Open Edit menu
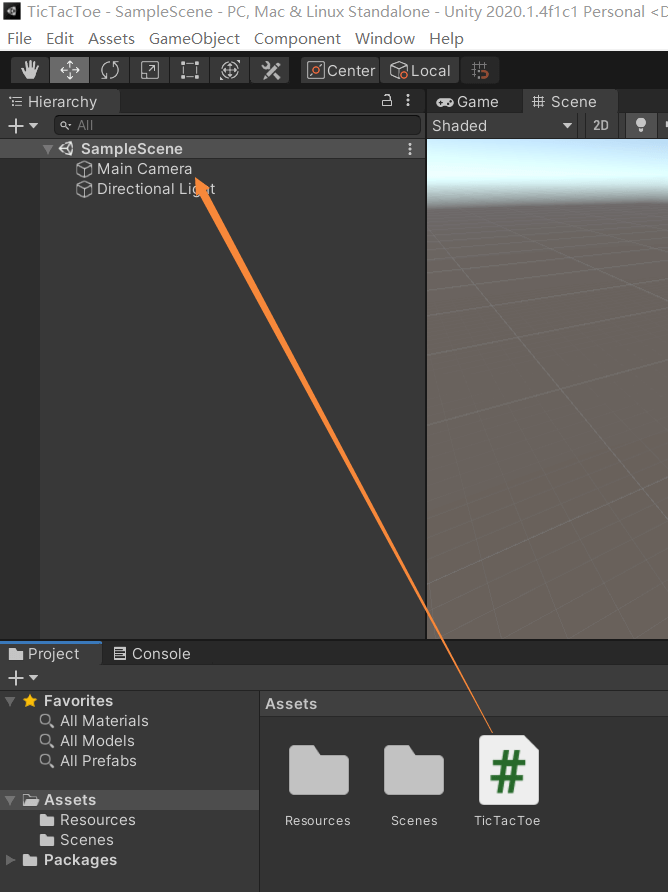The width and height of the screenshot is (668, 892). pos(60,39)
